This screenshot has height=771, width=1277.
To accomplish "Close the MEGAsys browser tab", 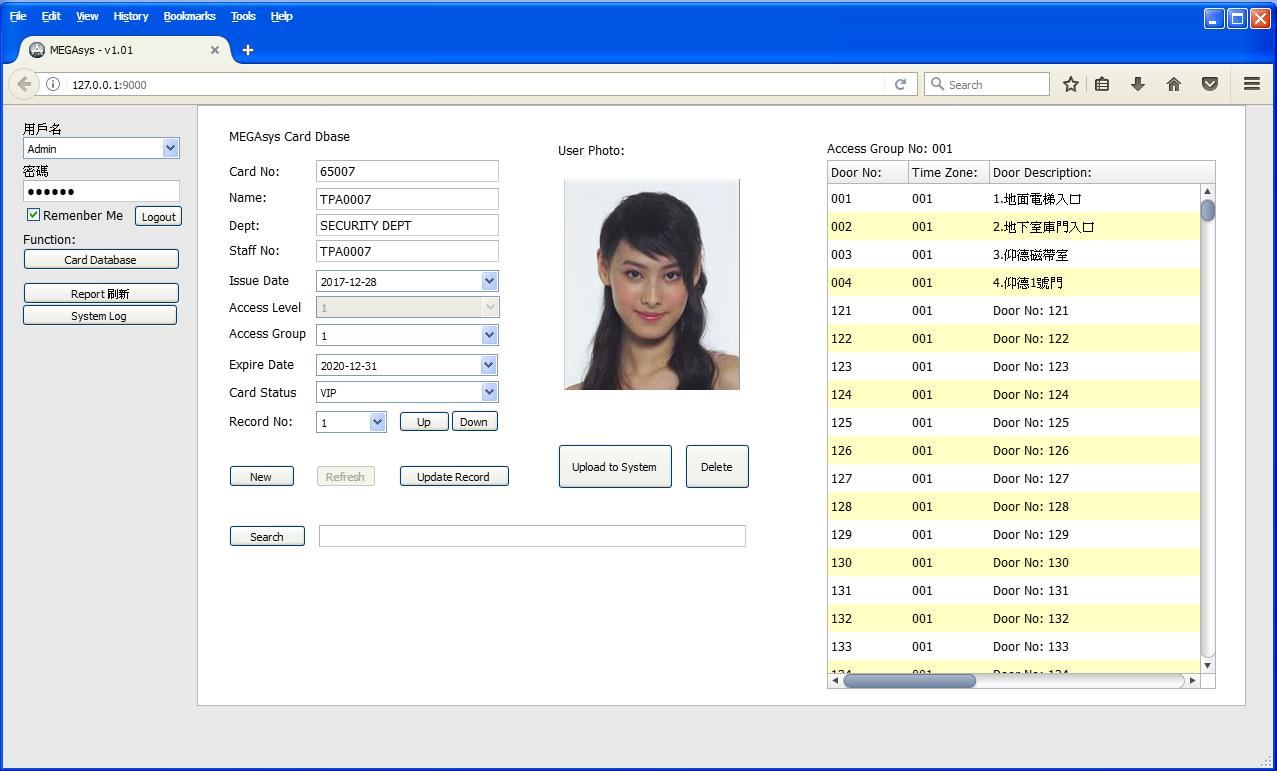I will pyautogui.click(x=214, y=50).
